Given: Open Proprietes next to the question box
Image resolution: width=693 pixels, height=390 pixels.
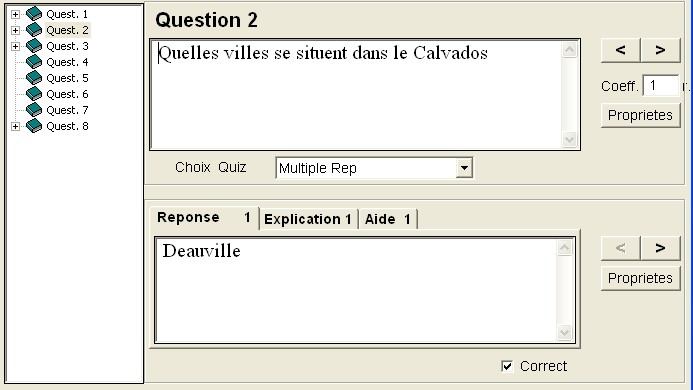Looking at the screenshot, I should 640,115.
